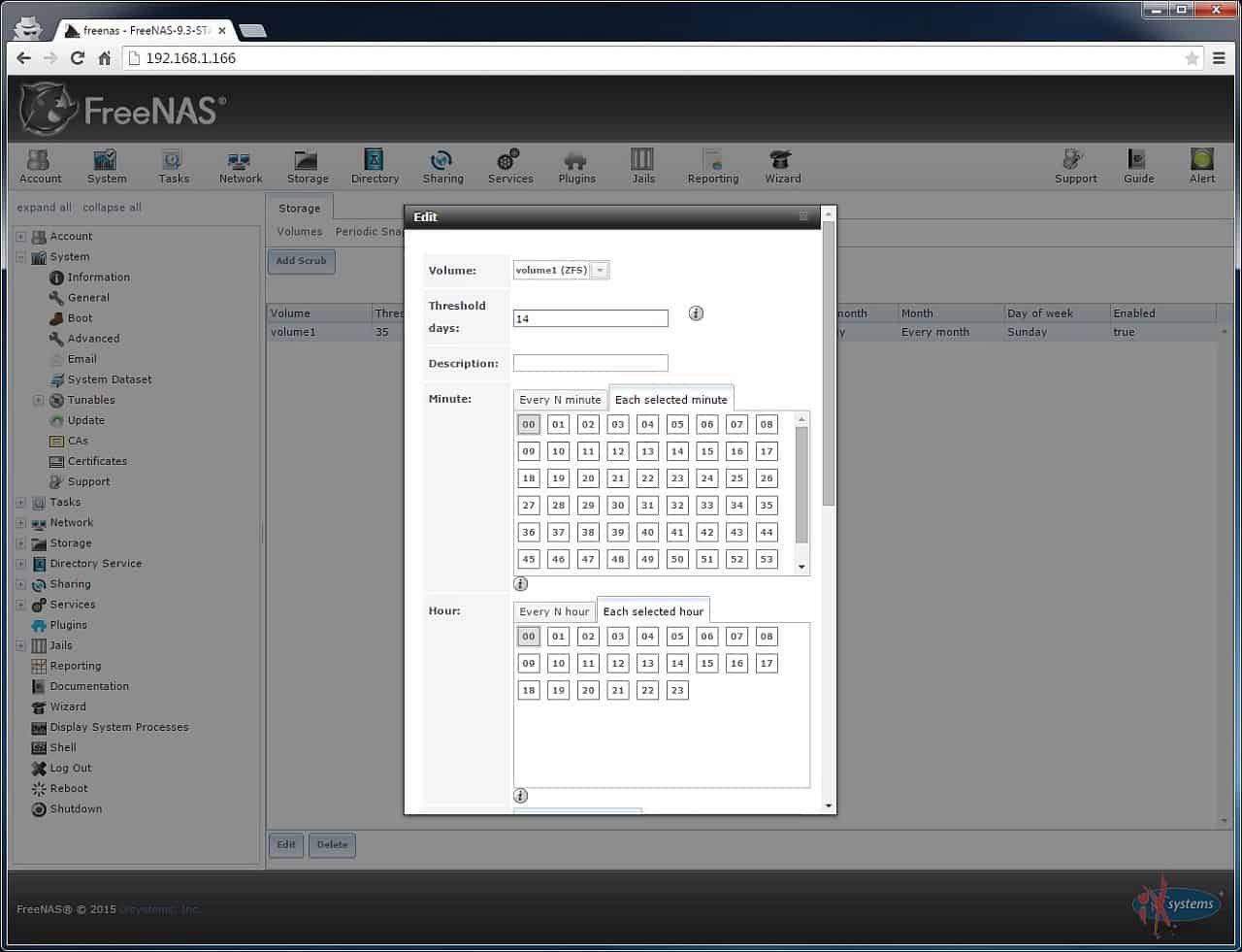
Task: Reload the browser page
Action: pos(77,58)
